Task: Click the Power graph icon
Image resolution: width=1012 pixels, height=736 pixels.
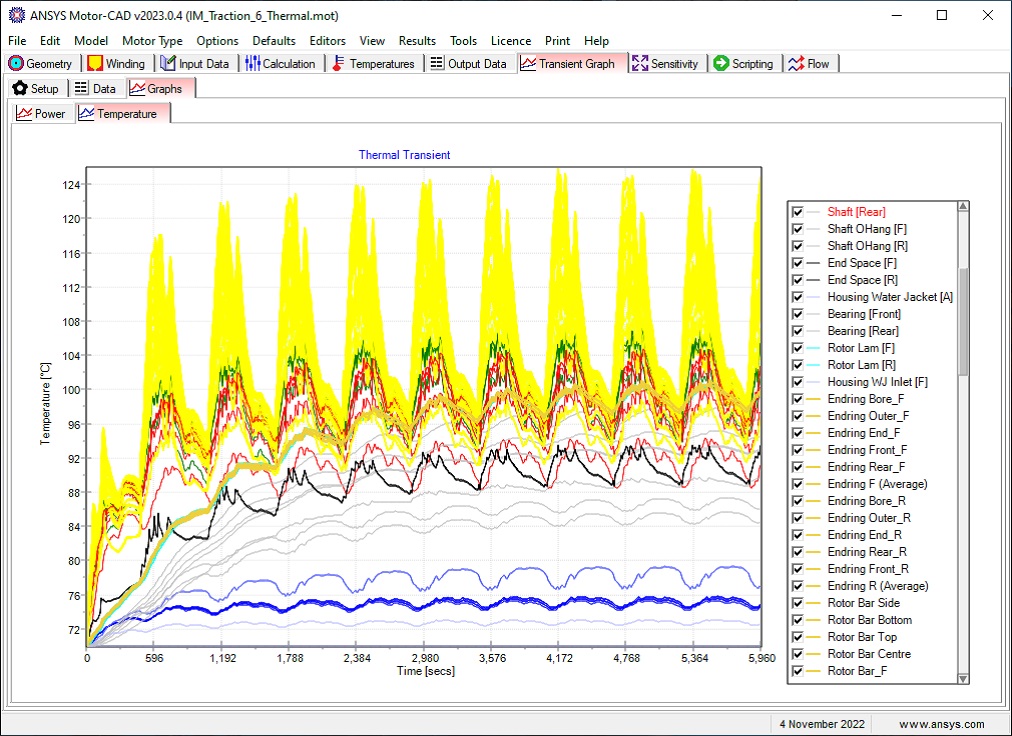Action: click(24, 114)
